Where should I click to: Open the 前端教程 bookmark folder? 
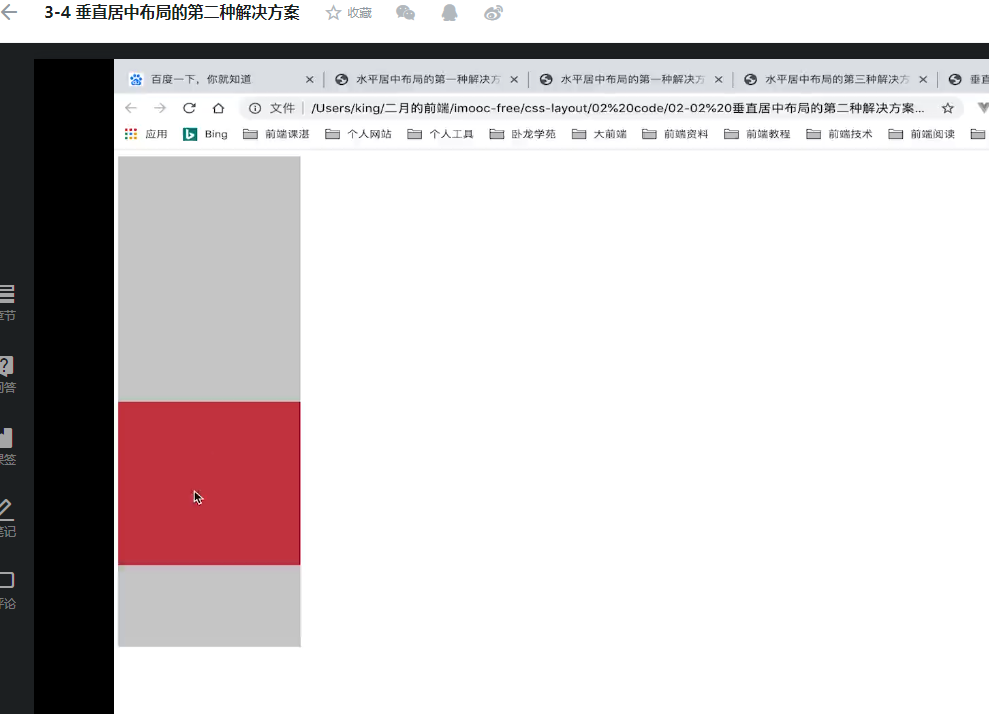757,134
